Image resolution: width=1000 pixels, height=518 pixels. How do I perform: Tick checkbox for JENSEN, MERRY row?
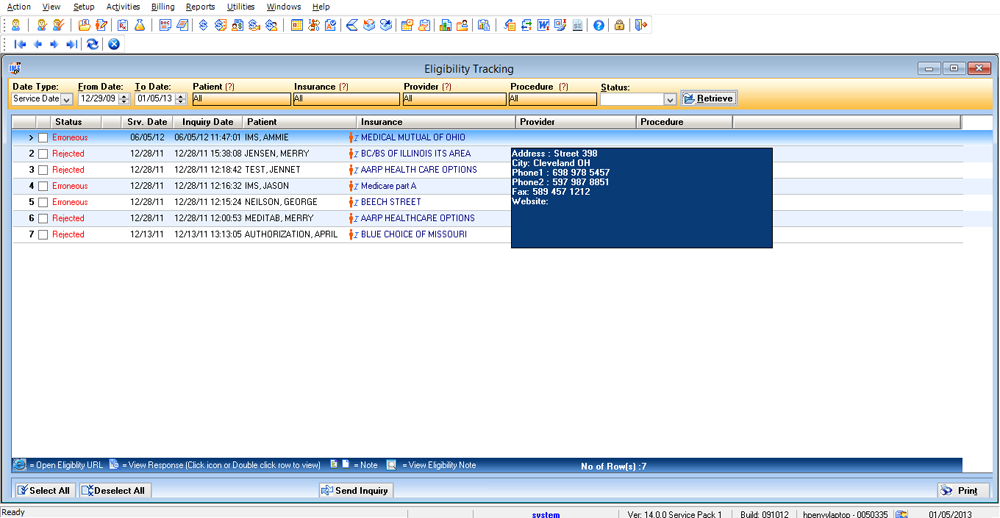click(x=43, y=154)
